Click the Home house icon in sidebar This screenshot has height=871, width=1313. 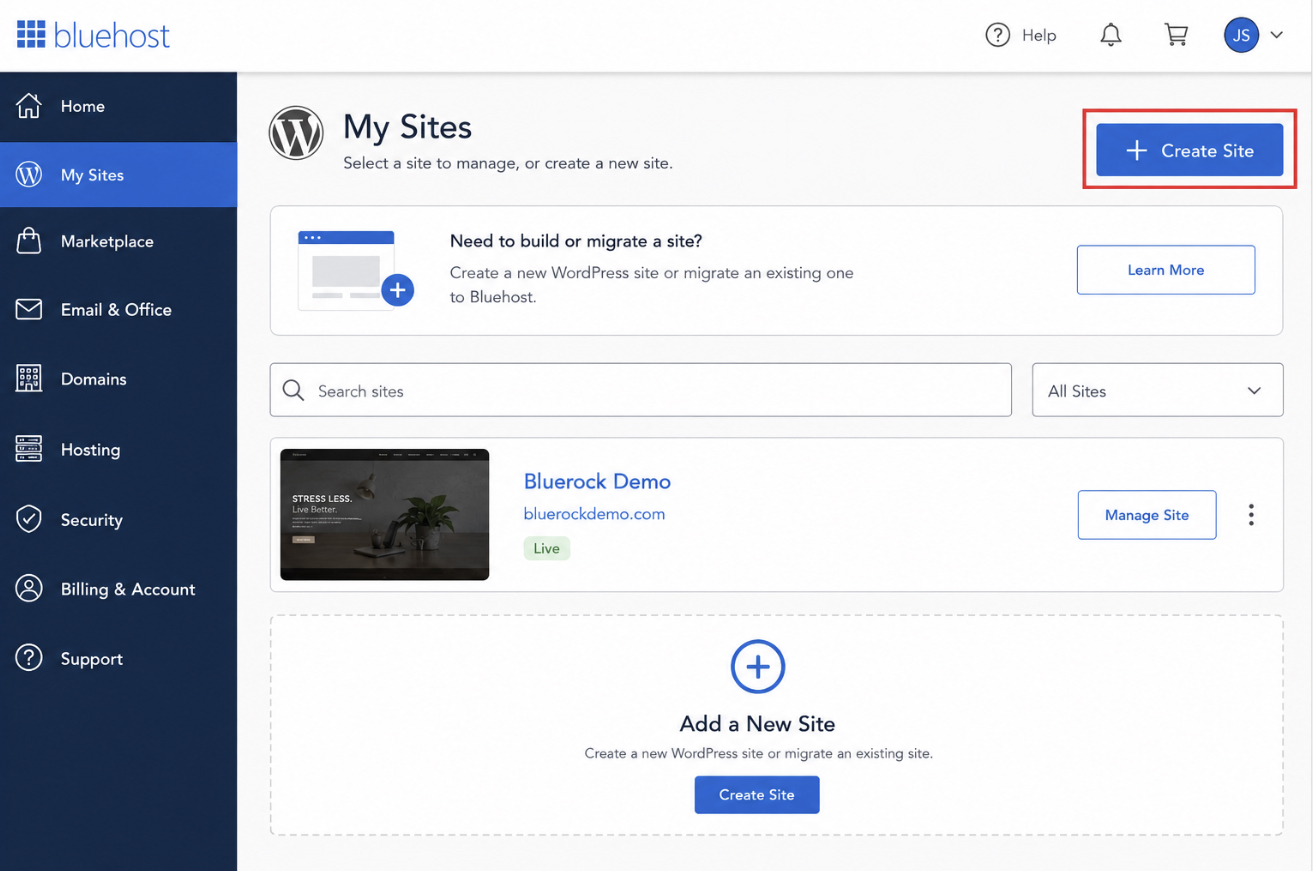click(29, 105)
